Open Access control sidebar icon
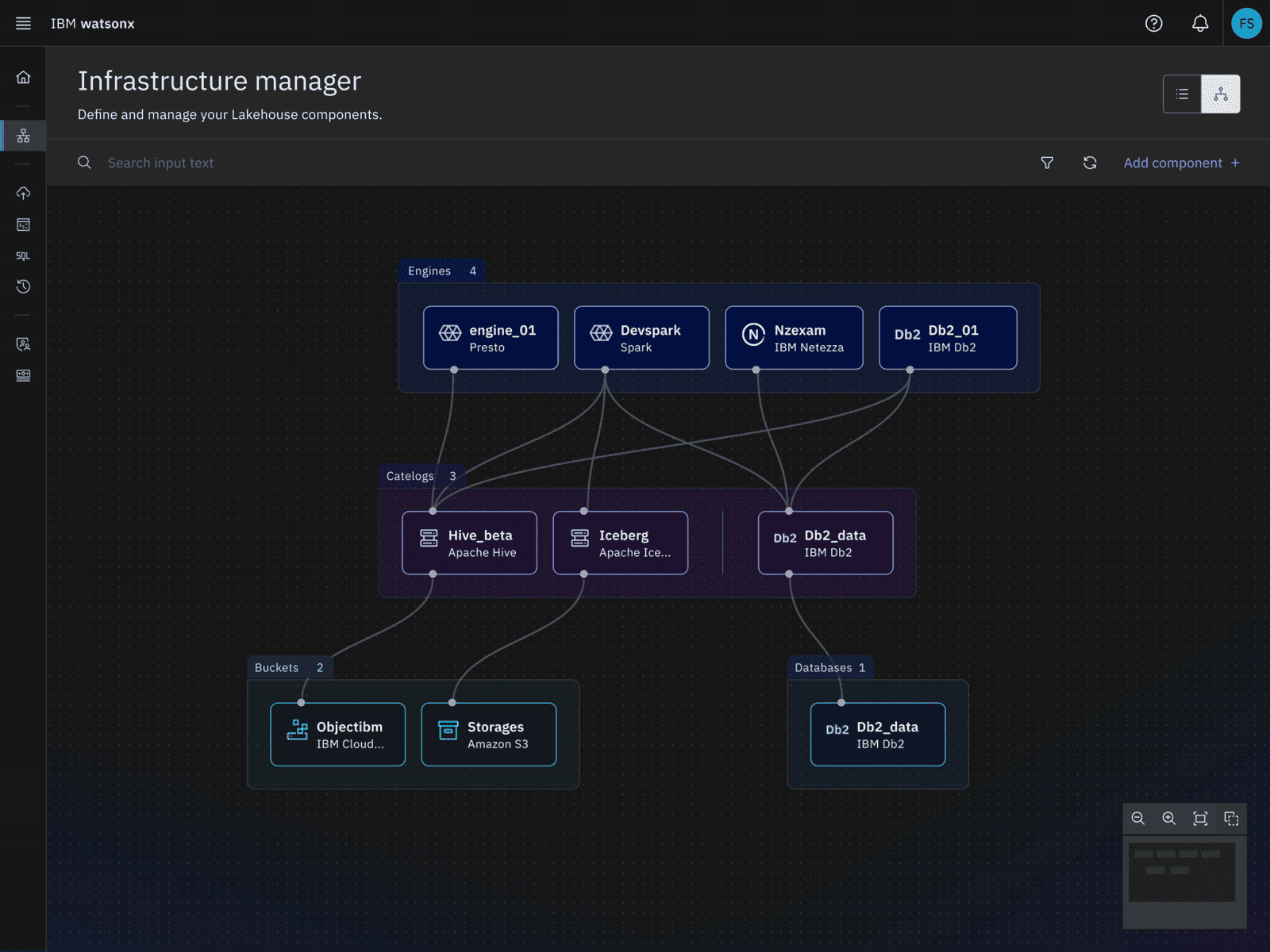 (x=23, y=344)
